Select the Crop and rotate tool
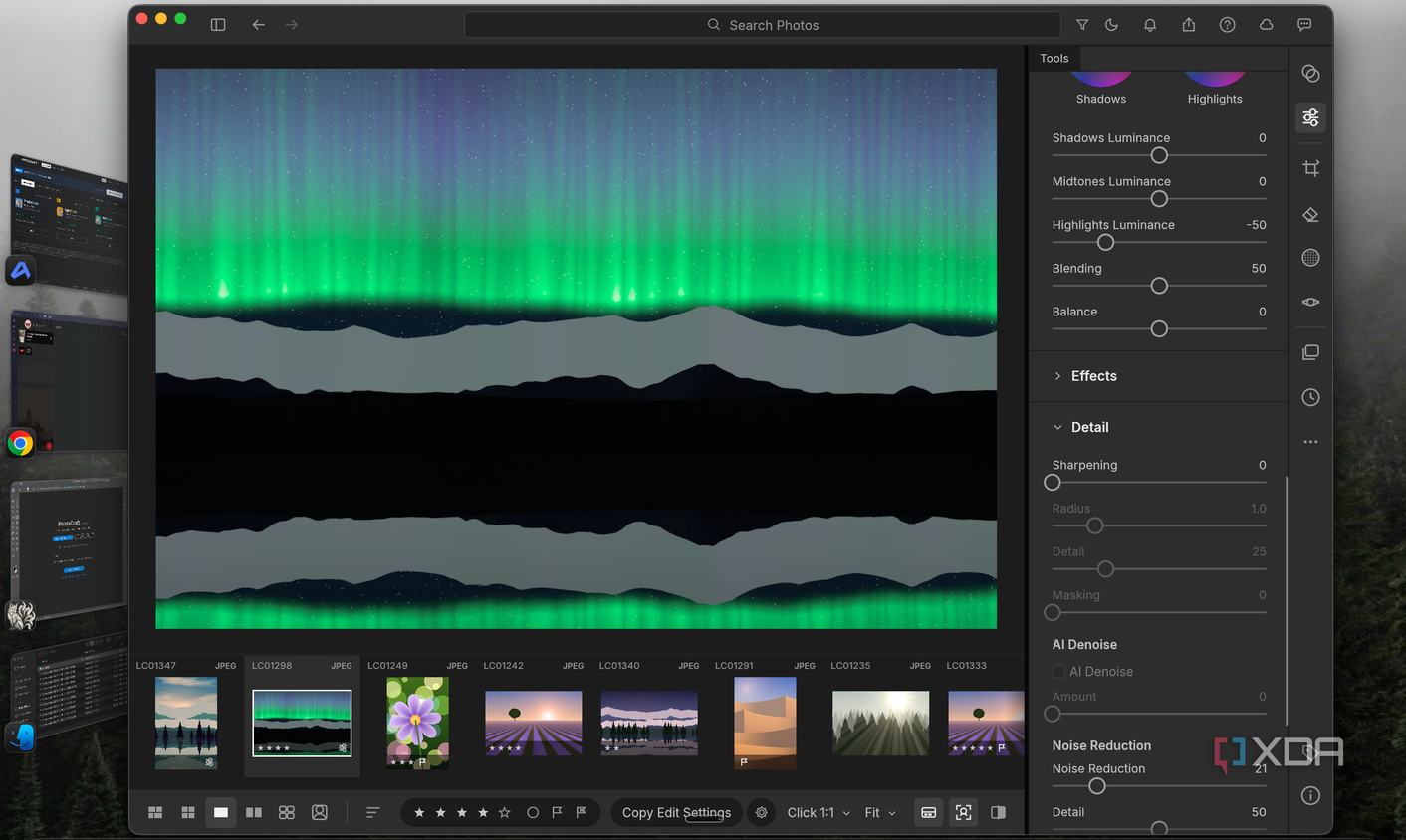Viewport: 1406px width, 840px height. click(x=1310, y=168)
